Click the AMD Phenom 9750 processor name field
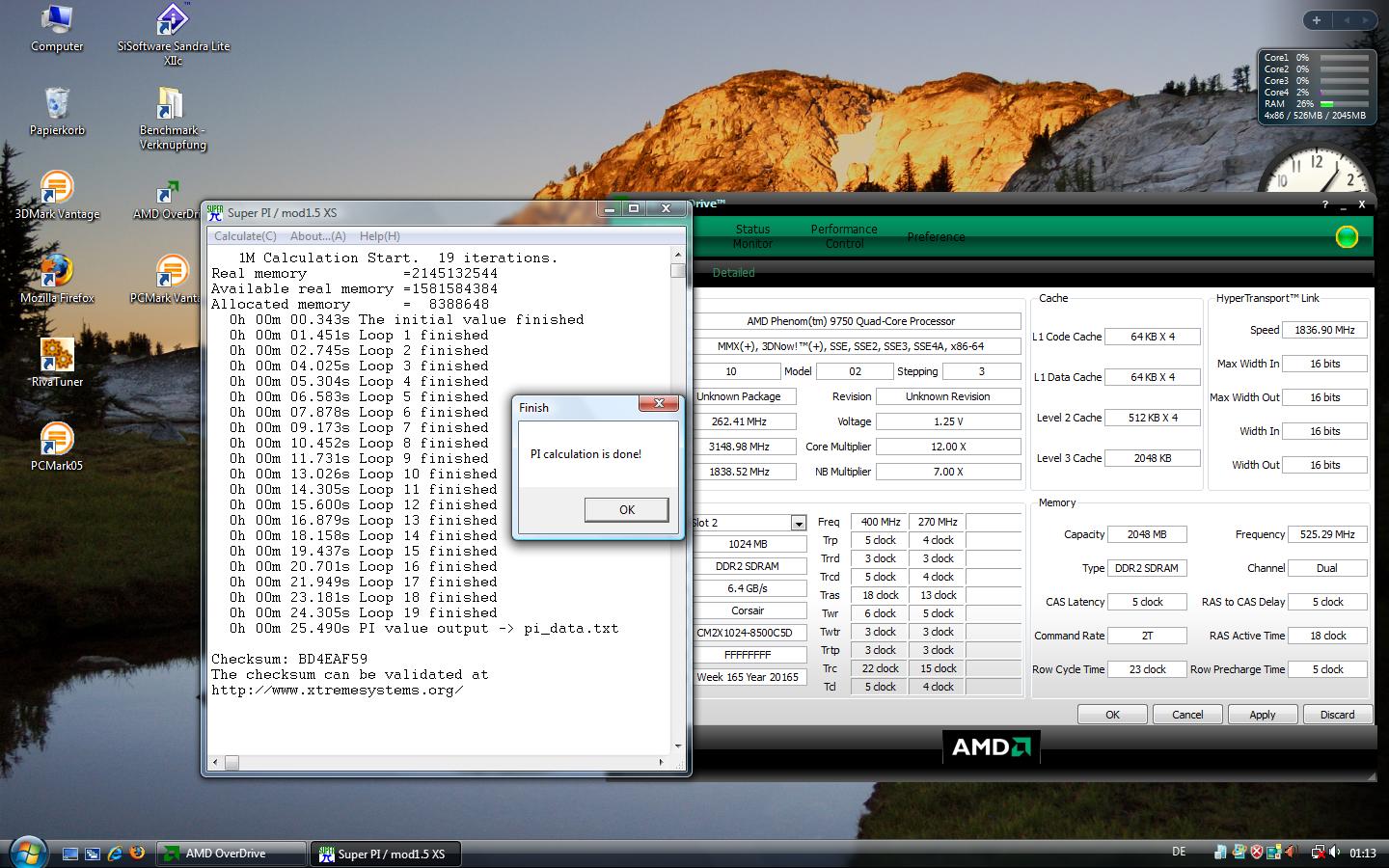Viewport: 1389px width, 868px height. click(x=856, y=321)
